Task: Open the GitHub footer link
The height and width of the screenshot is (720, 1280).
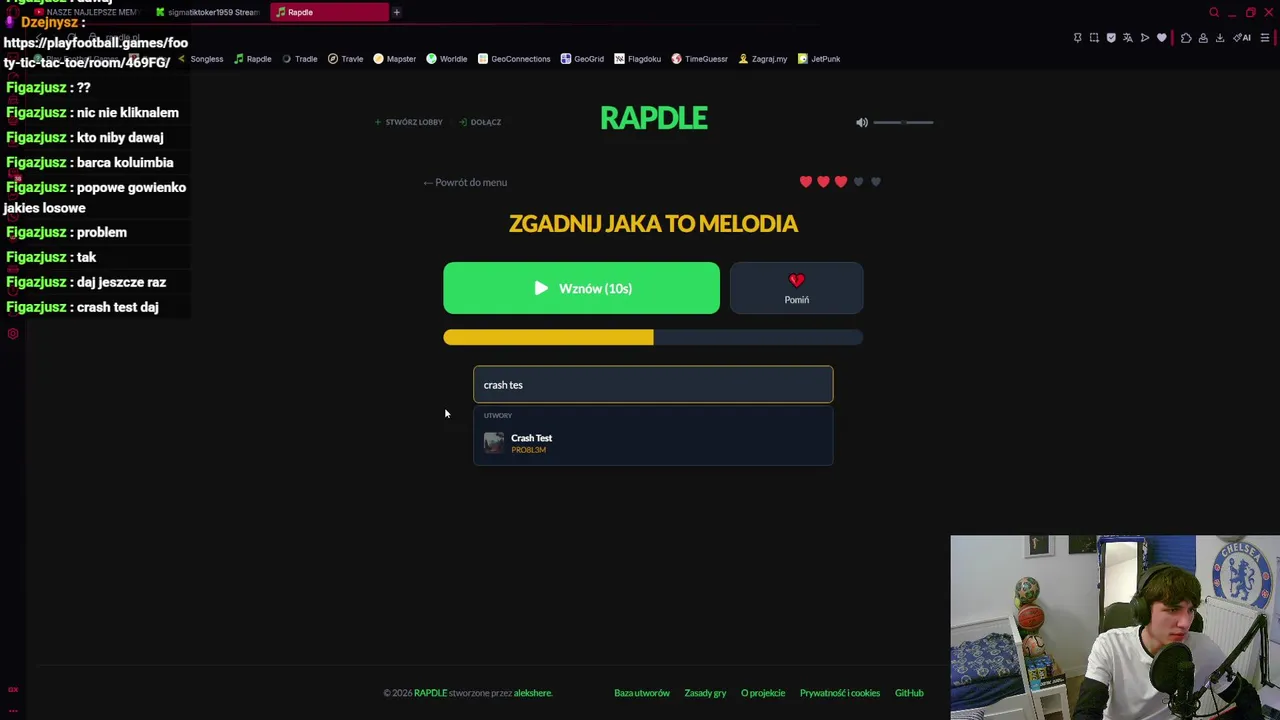Action: (909, 693)
